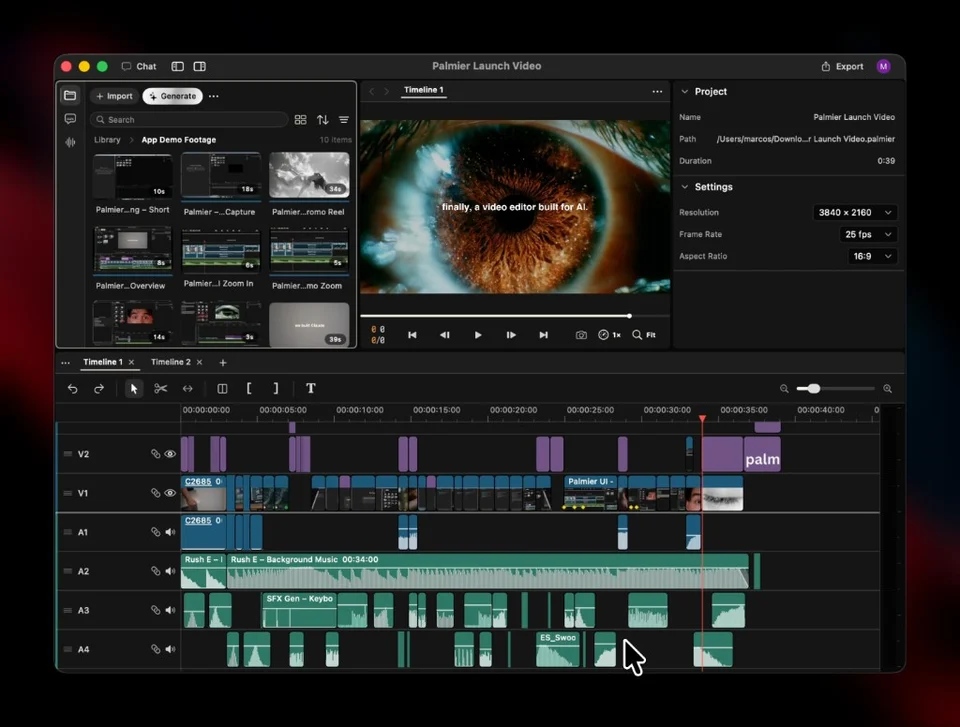Click the preview playback progress bar
960x727 pixels.
click(514, 316)
